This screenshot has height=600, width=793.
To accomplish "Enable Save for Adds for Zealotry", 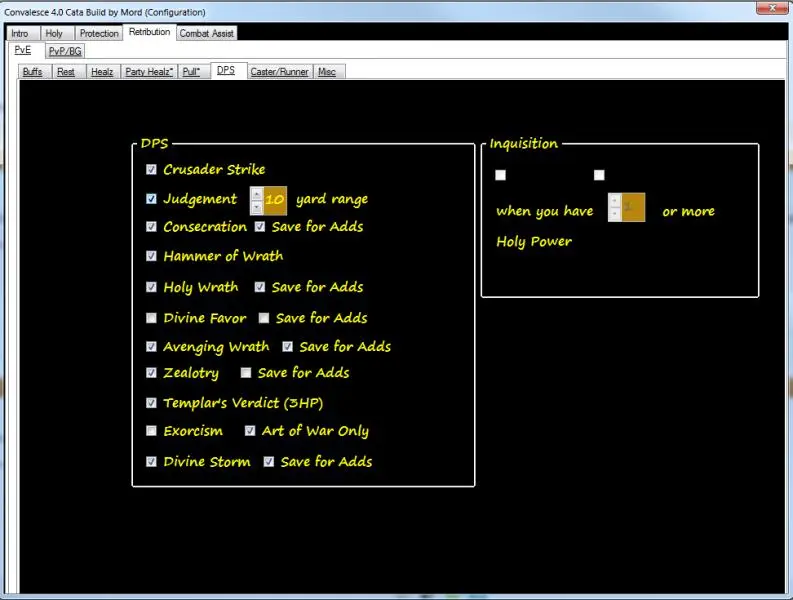I will pyautogui.click(x=246, y=373).
